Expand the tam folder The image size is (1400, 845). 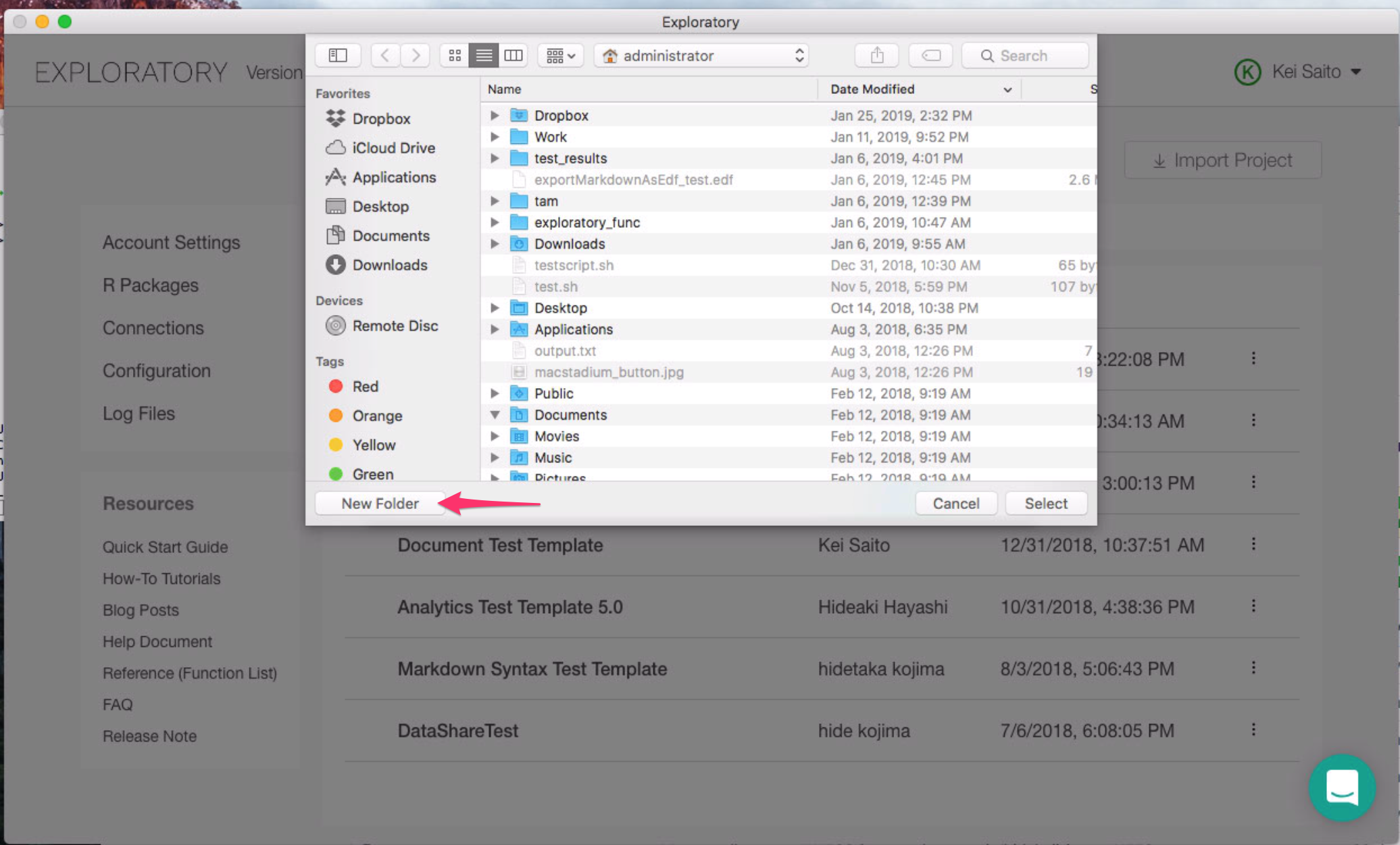495,201
